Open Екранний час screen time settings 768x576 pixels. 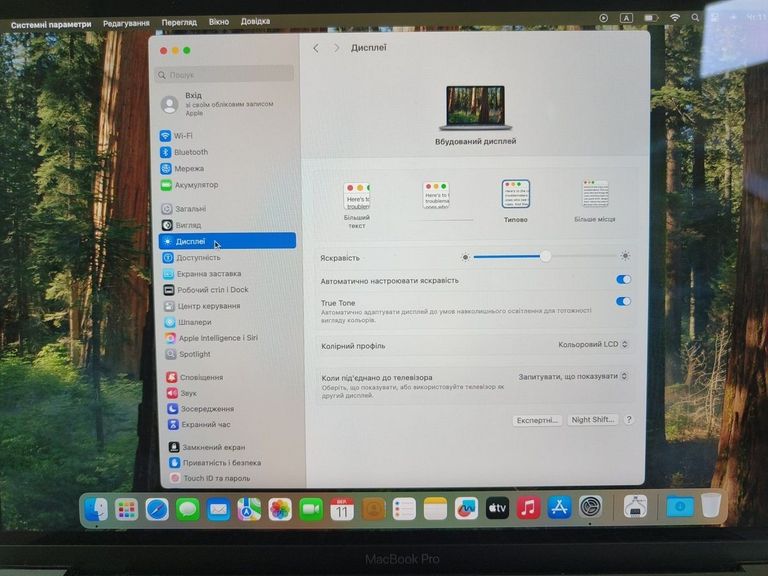199,424
